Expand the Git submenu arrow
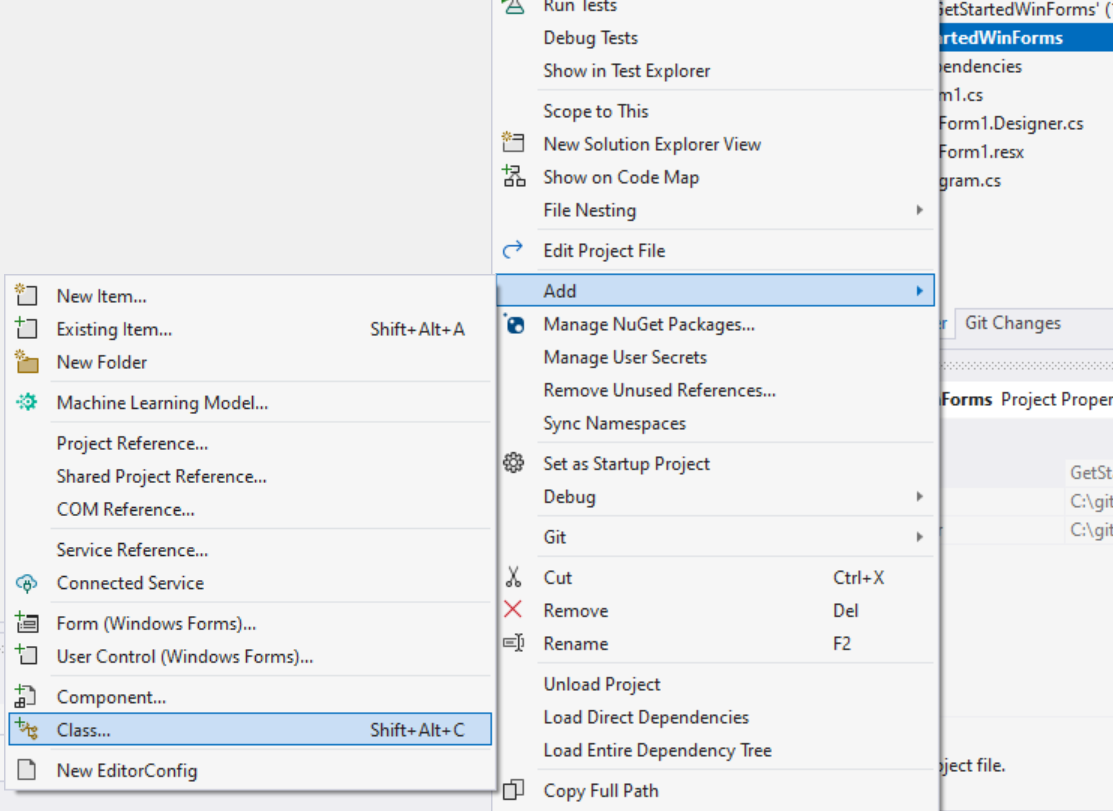 tap(919, 537)
